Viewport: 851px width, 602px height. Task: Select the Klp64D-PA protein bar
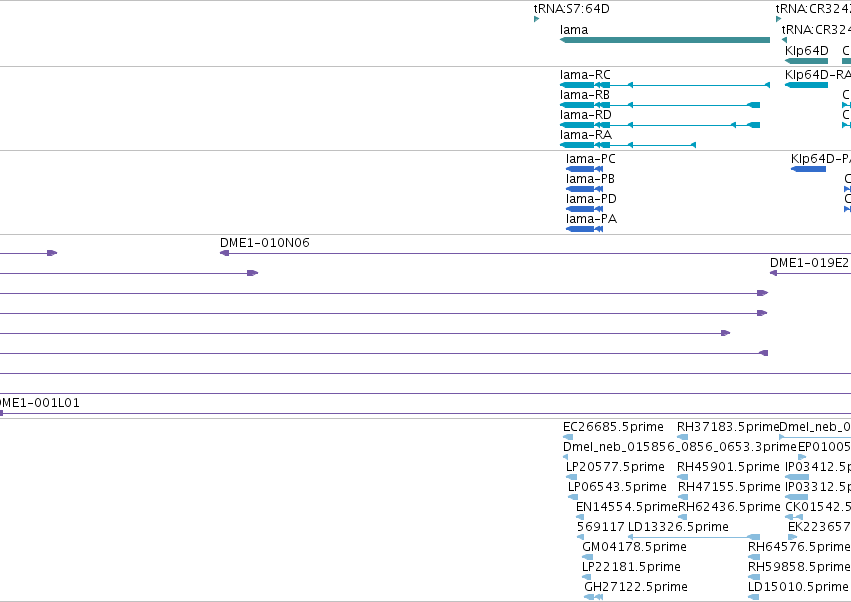pos(808,169)
